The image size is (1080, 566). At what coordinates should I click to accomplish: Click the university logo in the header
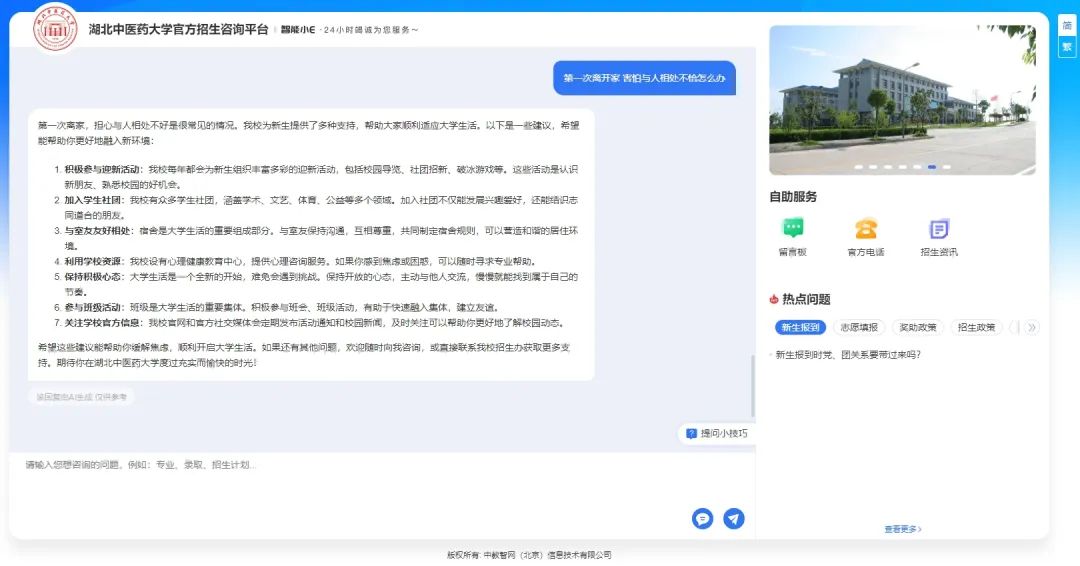[x=55, y=28]
